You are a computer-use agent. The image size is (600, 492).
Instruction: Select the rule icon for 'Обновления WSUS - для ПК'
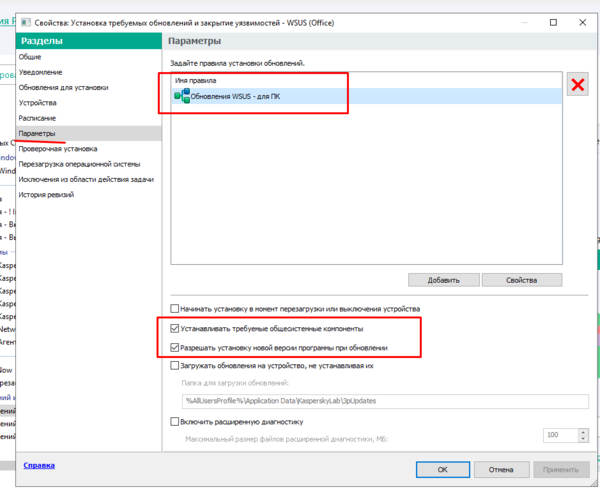pos(182,96)
